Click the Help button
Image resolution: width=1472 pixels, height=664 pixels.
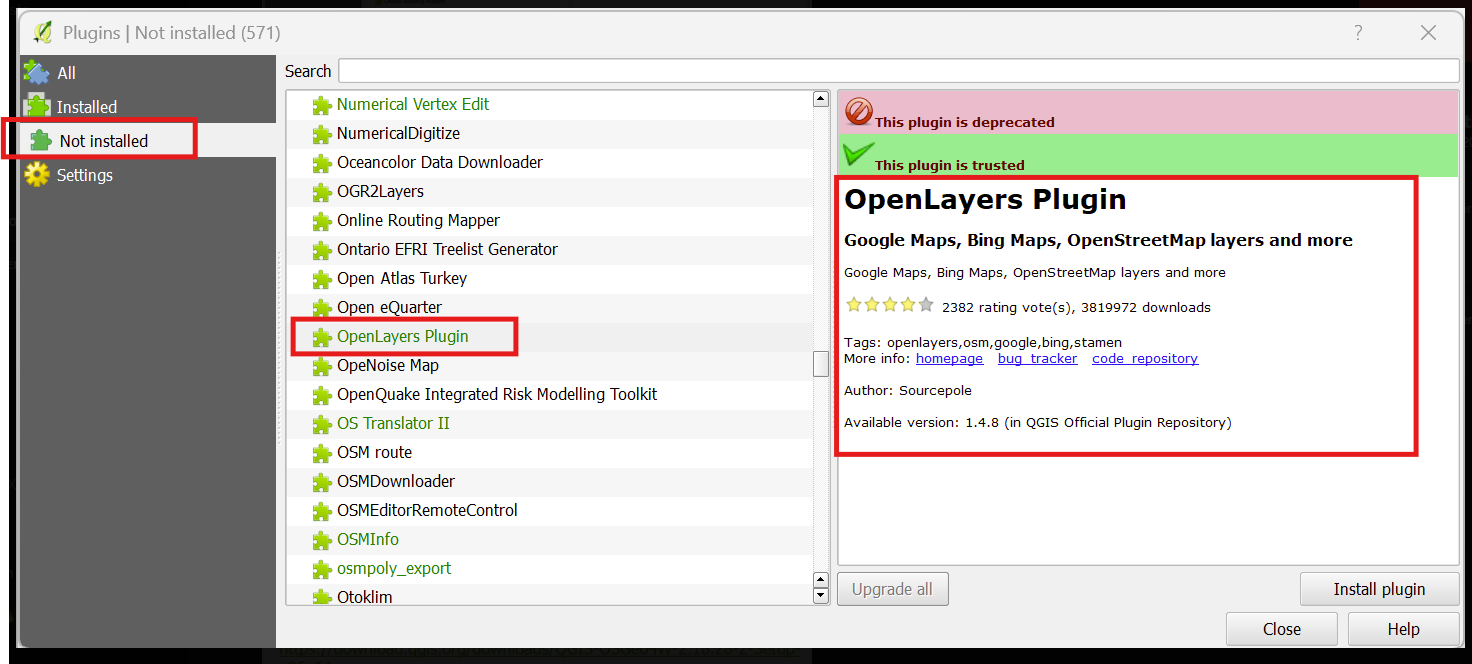(x=1403, y=629)
